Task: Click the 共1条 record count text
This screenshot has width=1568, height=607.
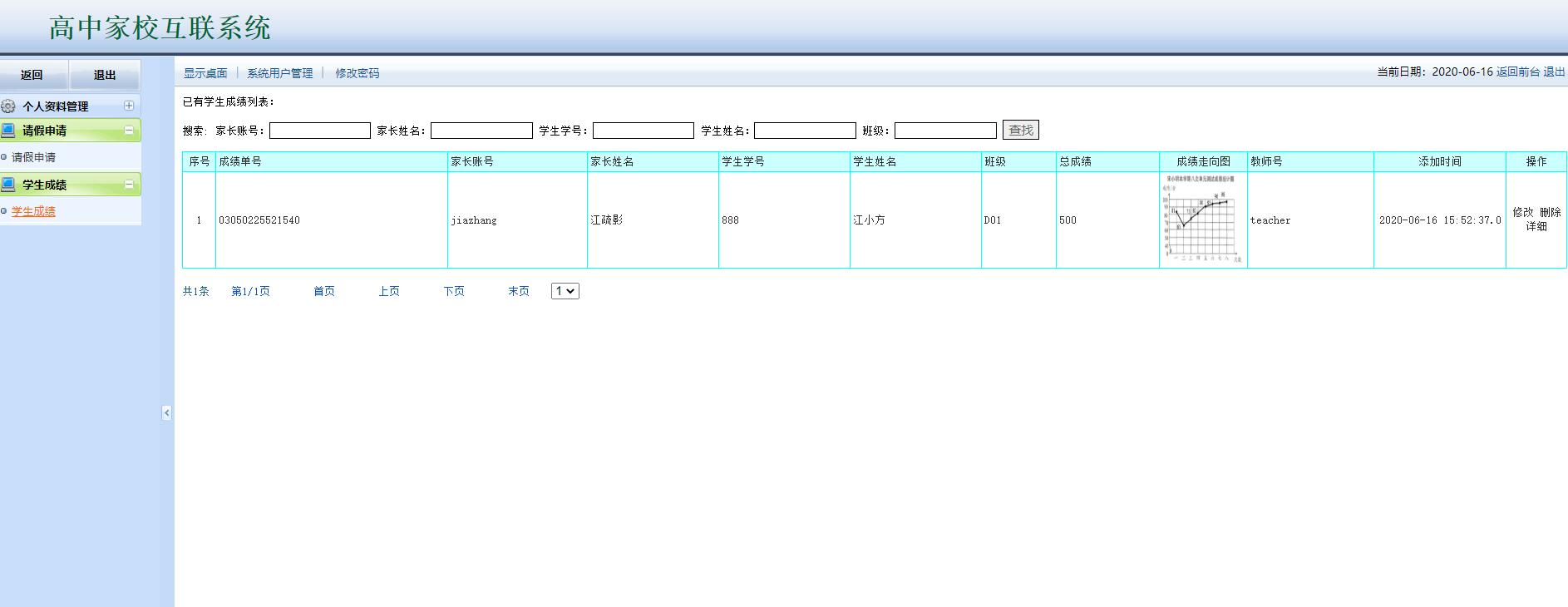Action: (x=196, y=291)
